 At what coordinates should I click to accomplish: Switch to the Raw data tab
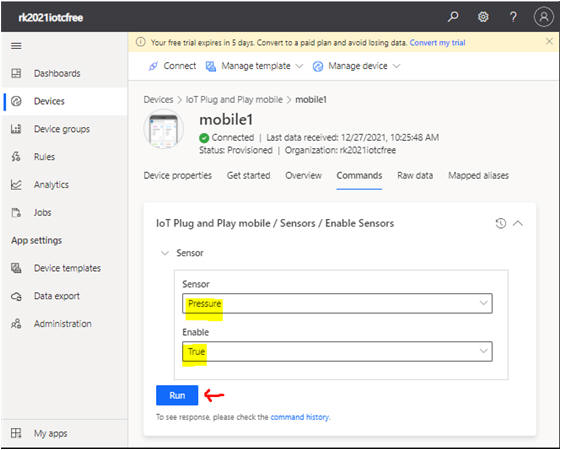(415, 176)
